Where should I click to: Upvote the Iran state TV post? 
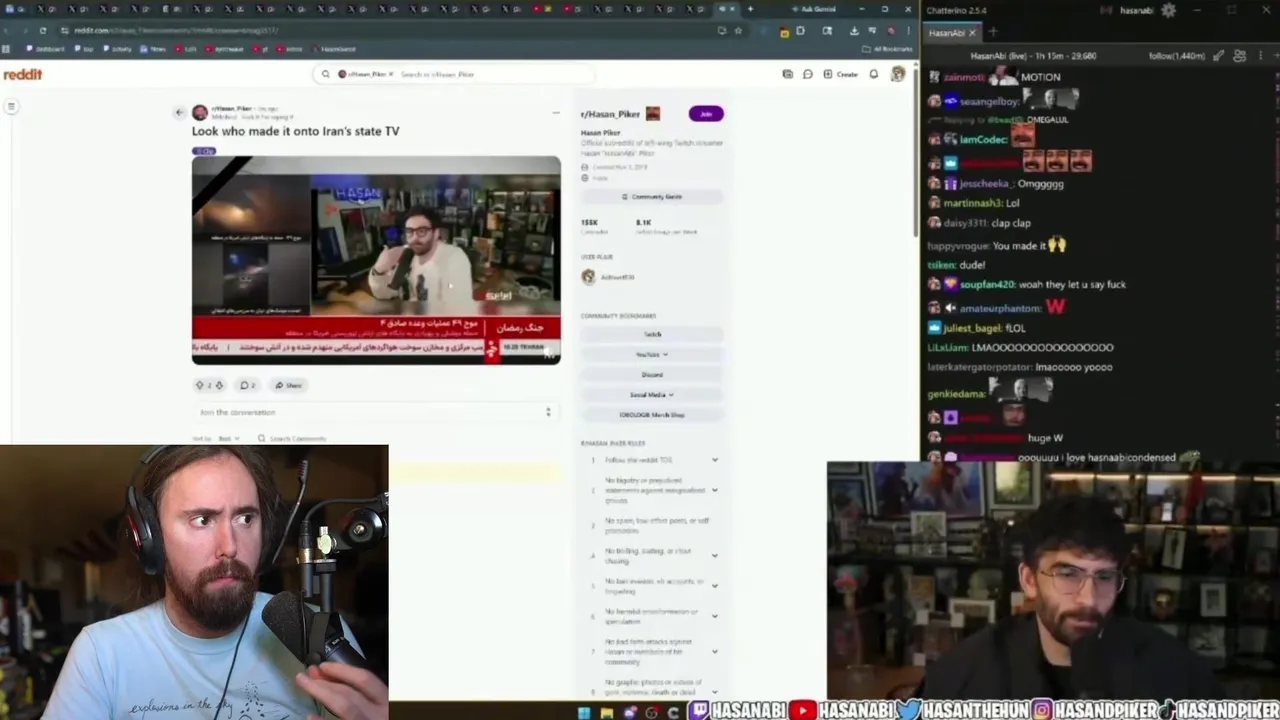pos(199,385)
